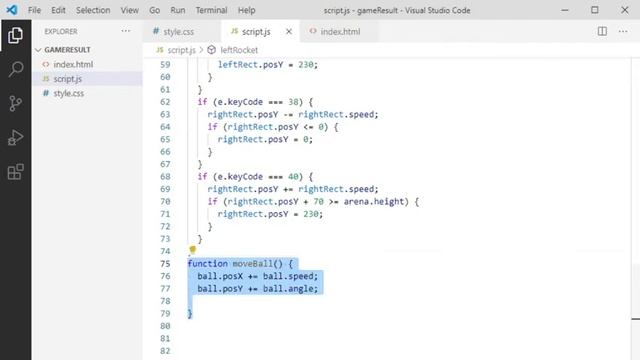The width and height of the screenshot is (640, 360).
Task: Maximize the VS Code window
Action: (x=595, y=10)
